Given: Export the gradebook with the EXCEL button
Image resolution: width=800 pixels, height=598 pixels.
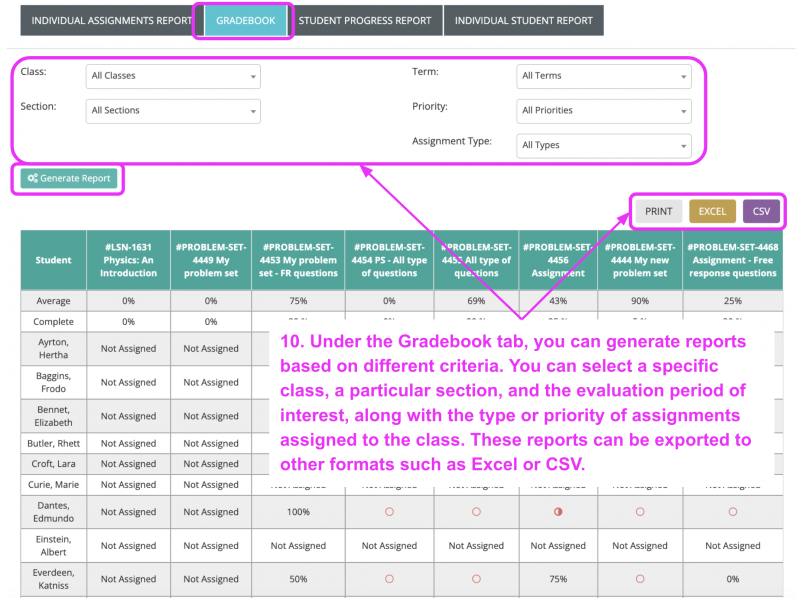Looking at the screenshot, I should pos(712,211).
